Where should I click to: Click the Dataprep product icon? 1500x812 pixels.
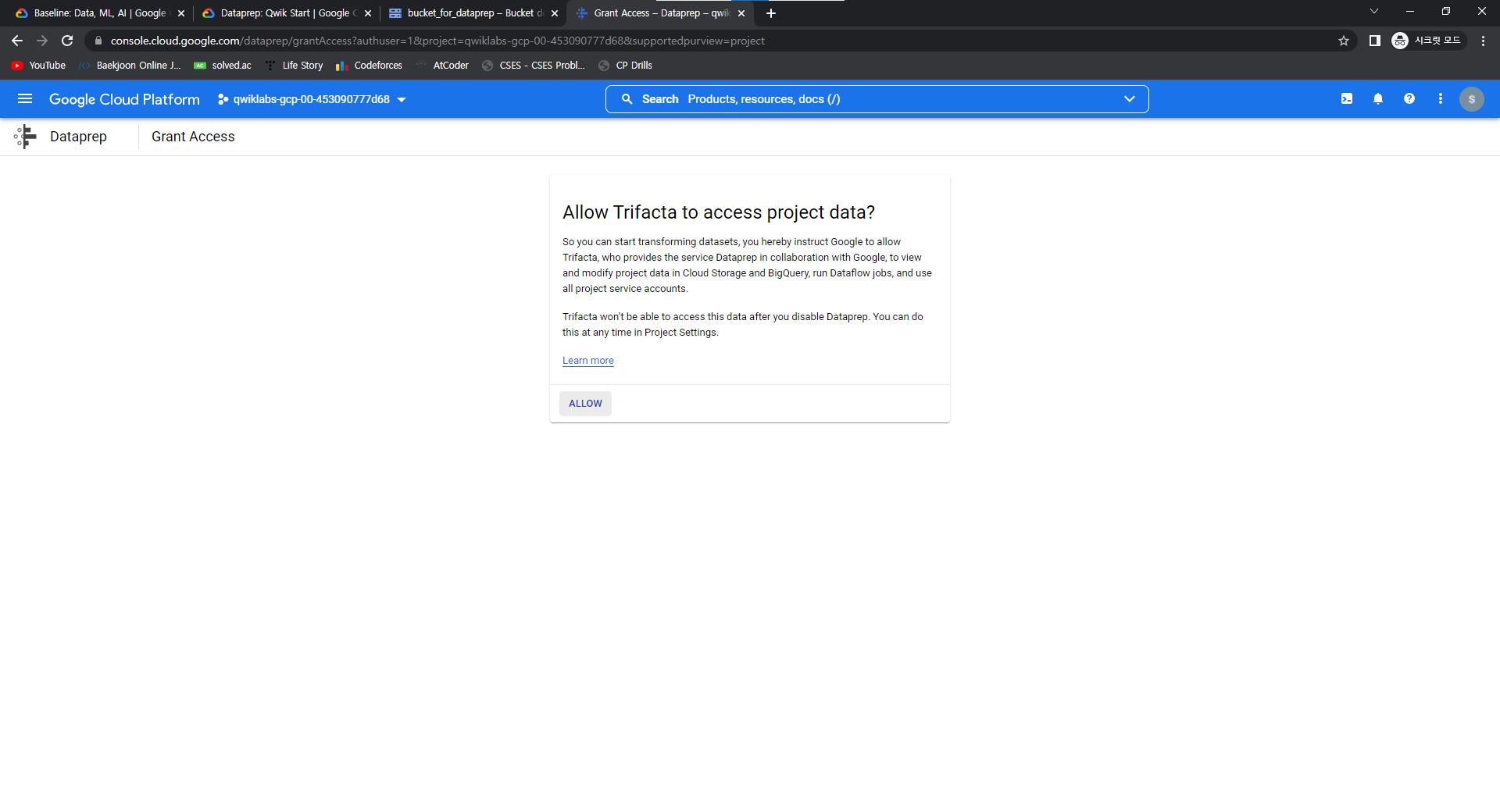click(x=25, y=137)
